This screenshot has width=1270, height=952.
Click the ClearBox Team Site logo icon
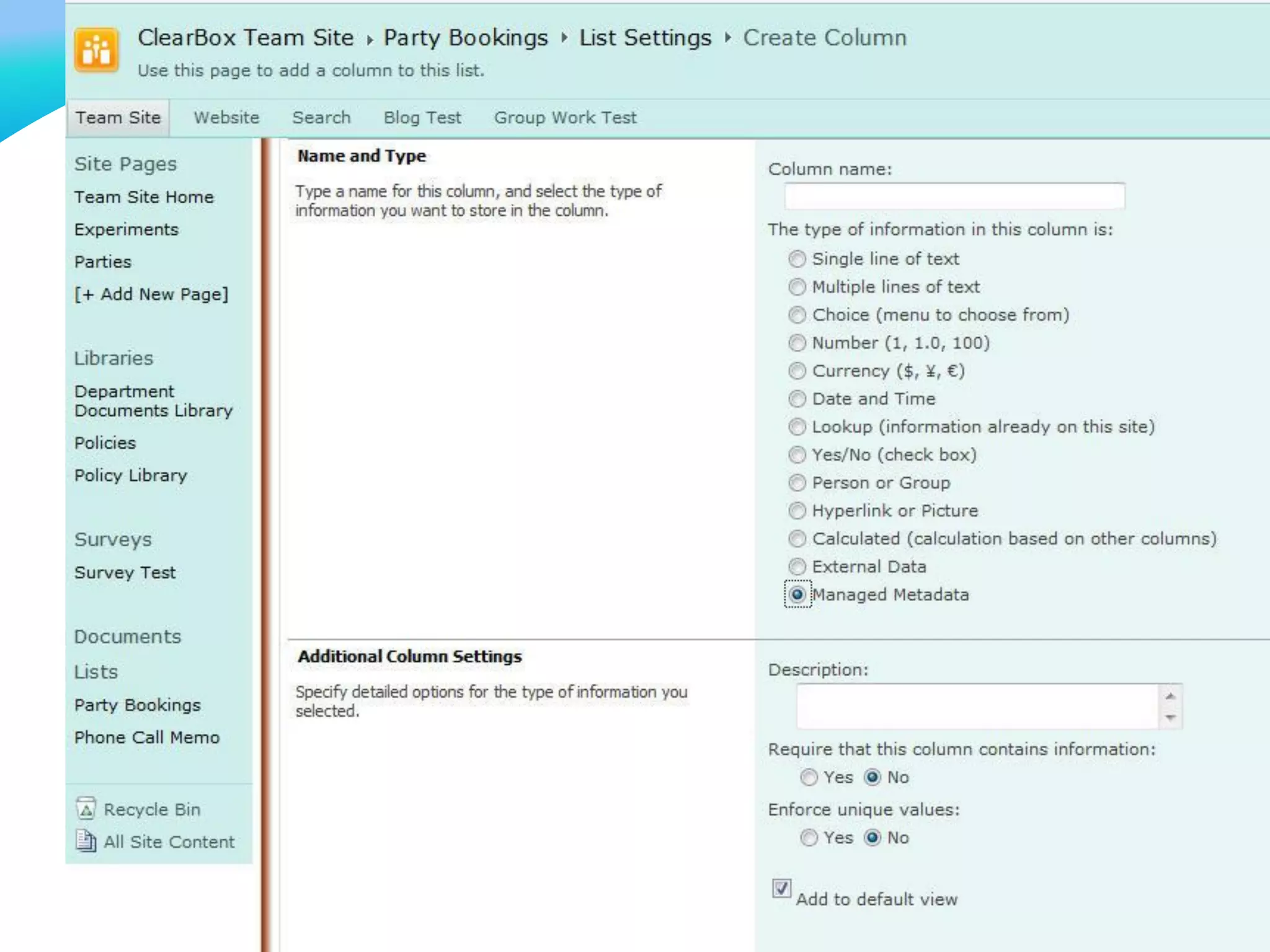96,50
